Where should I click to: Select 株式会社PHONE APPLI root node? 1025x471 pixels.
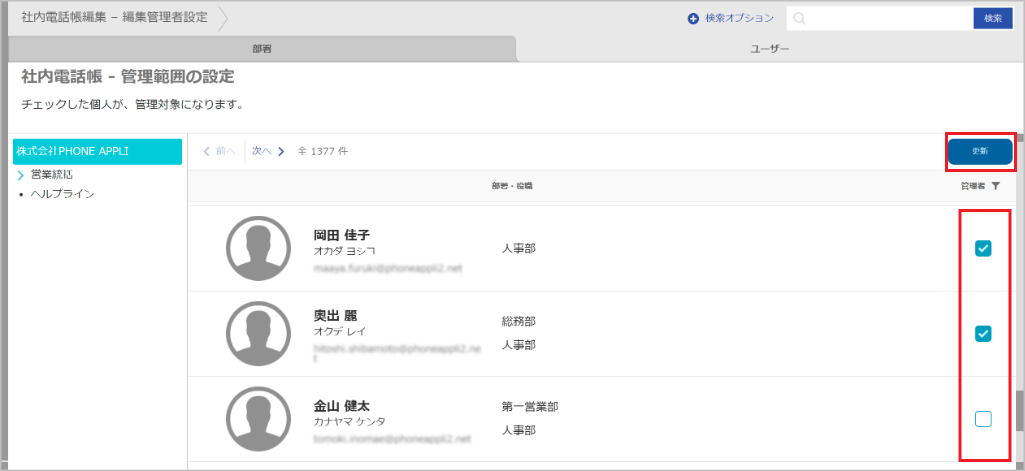(97, 151)
